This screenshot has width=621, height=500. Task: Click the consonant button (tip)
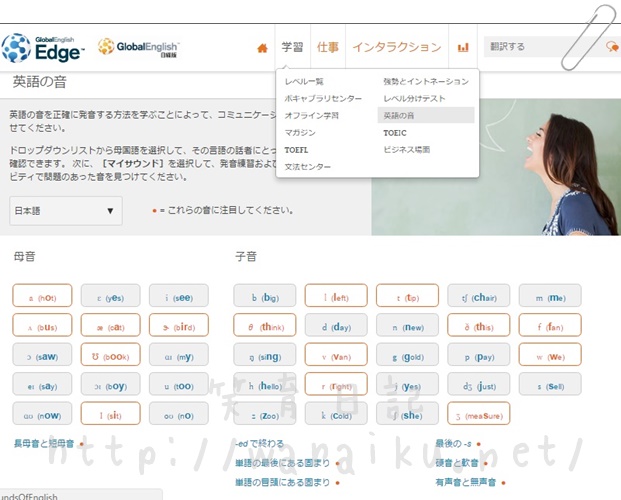pyautogui.click(x=408, y=296)
